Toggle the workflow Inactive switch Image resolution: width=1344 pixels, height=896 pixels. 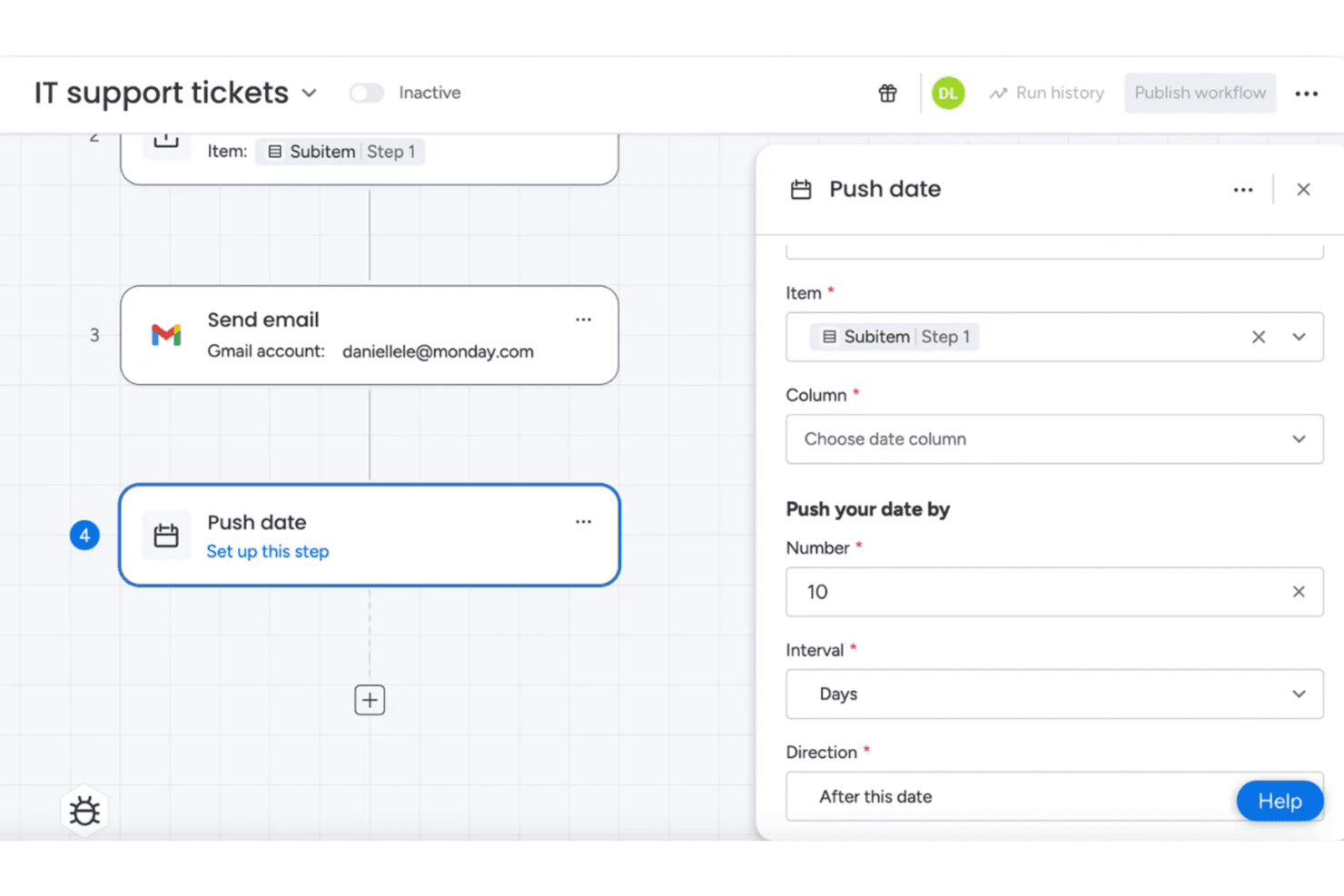(x=366, y=93)
